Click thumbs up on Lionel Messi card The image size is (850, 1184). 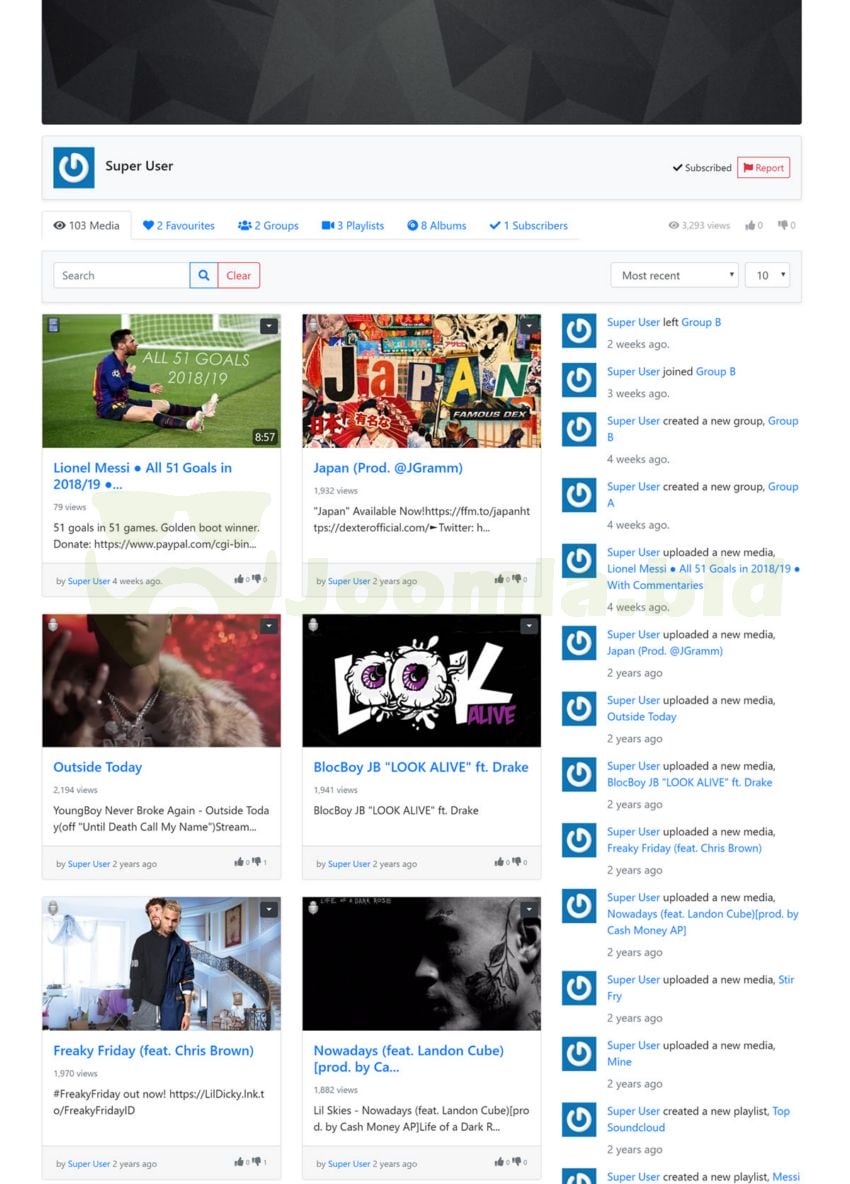[239, 579]
